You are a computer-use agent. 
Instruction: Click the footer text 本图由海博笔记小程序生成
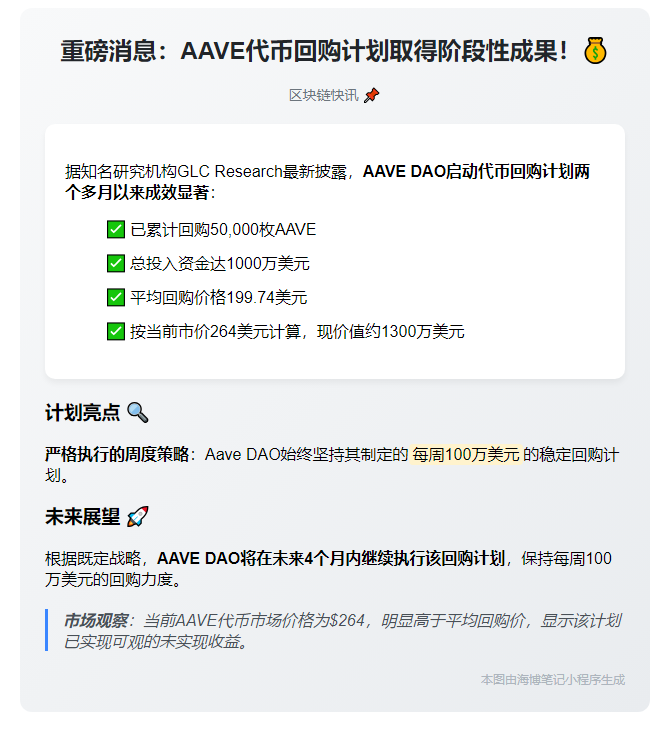553,680
